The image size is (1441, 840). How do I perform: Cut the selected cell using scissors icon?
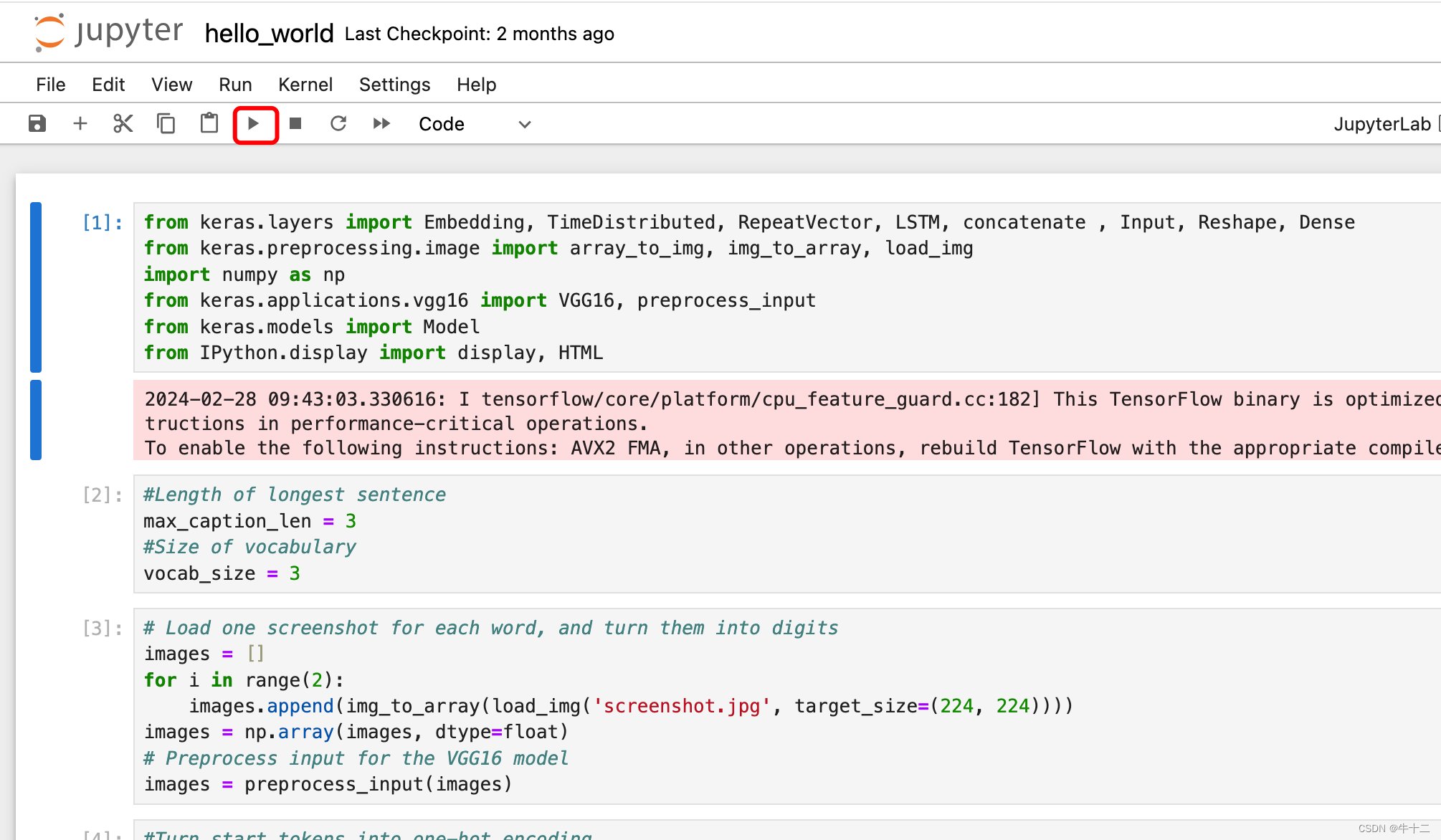click(x=123, y=123)
